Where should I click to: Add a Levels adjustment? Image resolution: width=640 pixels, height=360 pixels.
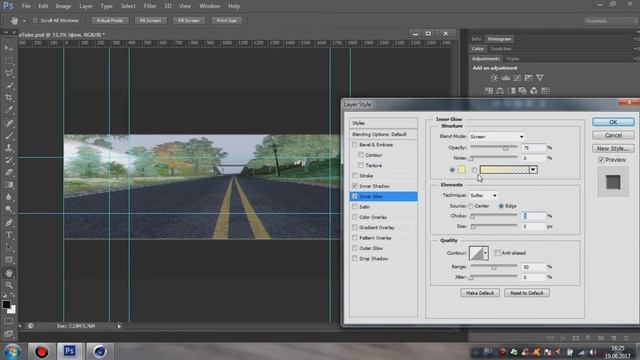point(506,78)
